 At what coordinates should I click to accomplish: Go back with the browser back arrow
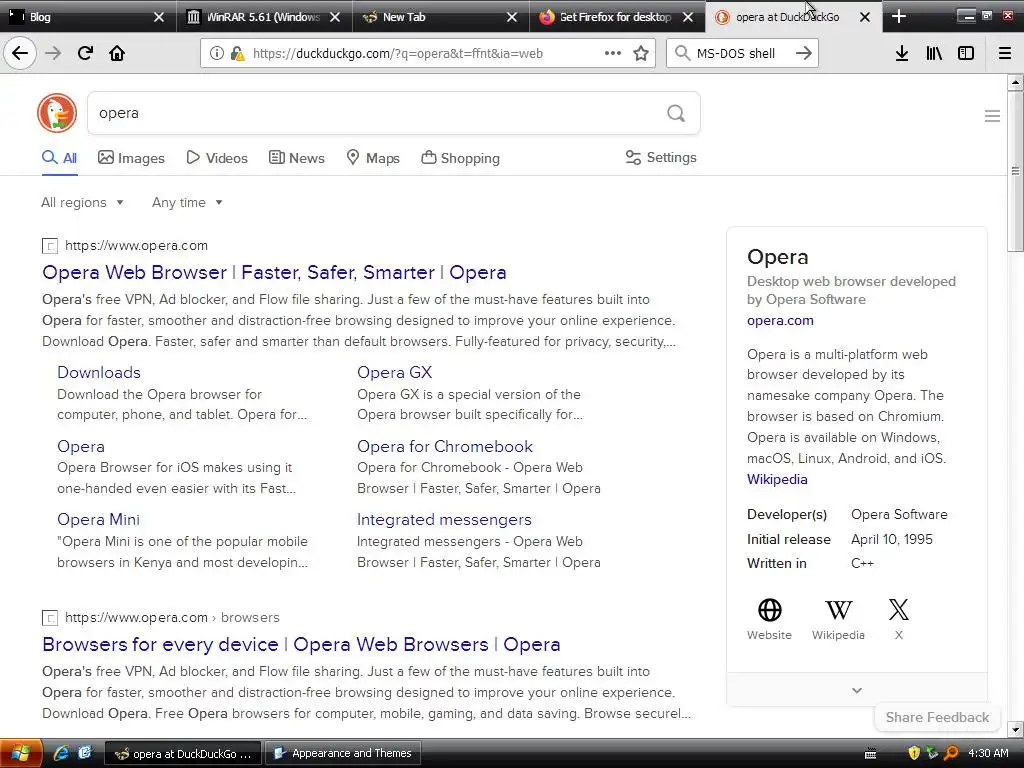tap(20, 53)
